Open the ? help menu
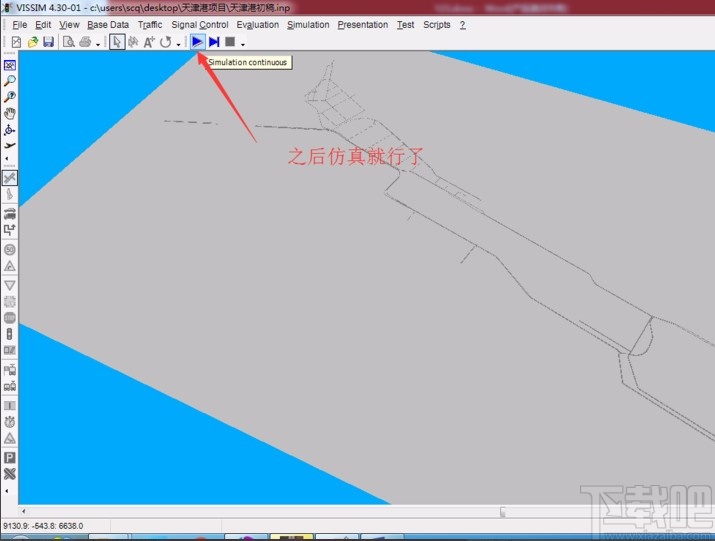This screenshot has height=541, width=715. (x=462, y=25)
